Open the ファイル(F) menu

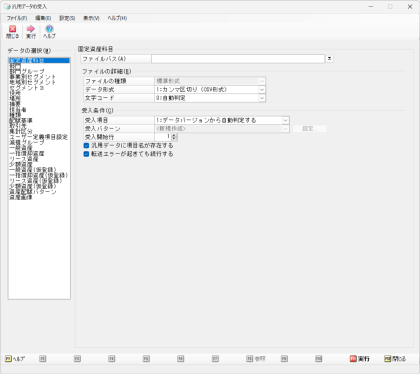coord(17,18)
